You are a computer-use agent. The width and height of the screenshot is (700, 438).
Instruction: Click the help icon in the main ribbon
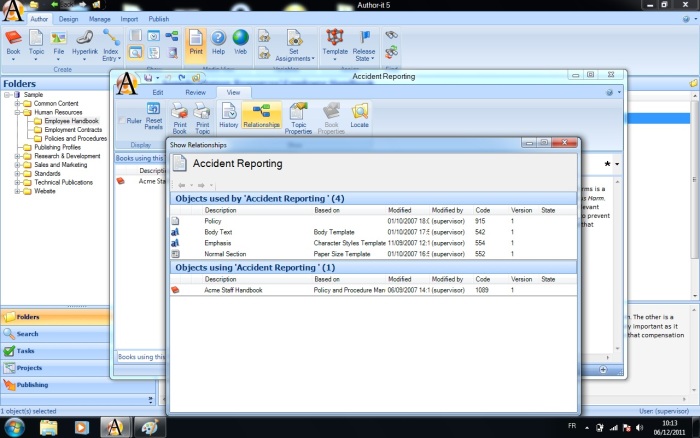coord(686,19)
